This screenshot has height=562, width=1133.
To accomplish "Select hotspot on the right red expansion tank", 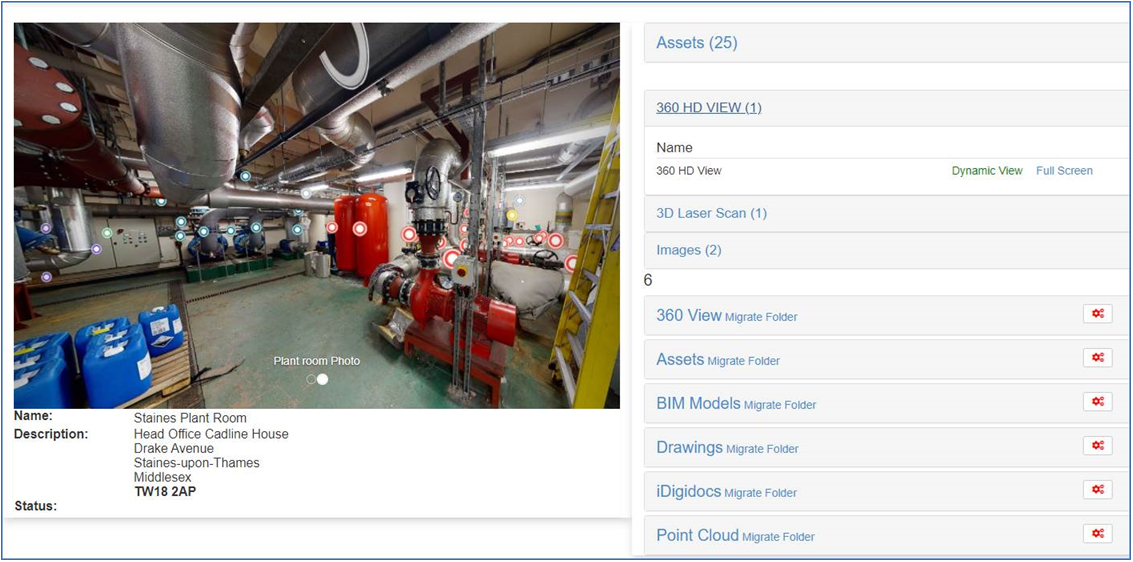I will (x=359, y=229).
